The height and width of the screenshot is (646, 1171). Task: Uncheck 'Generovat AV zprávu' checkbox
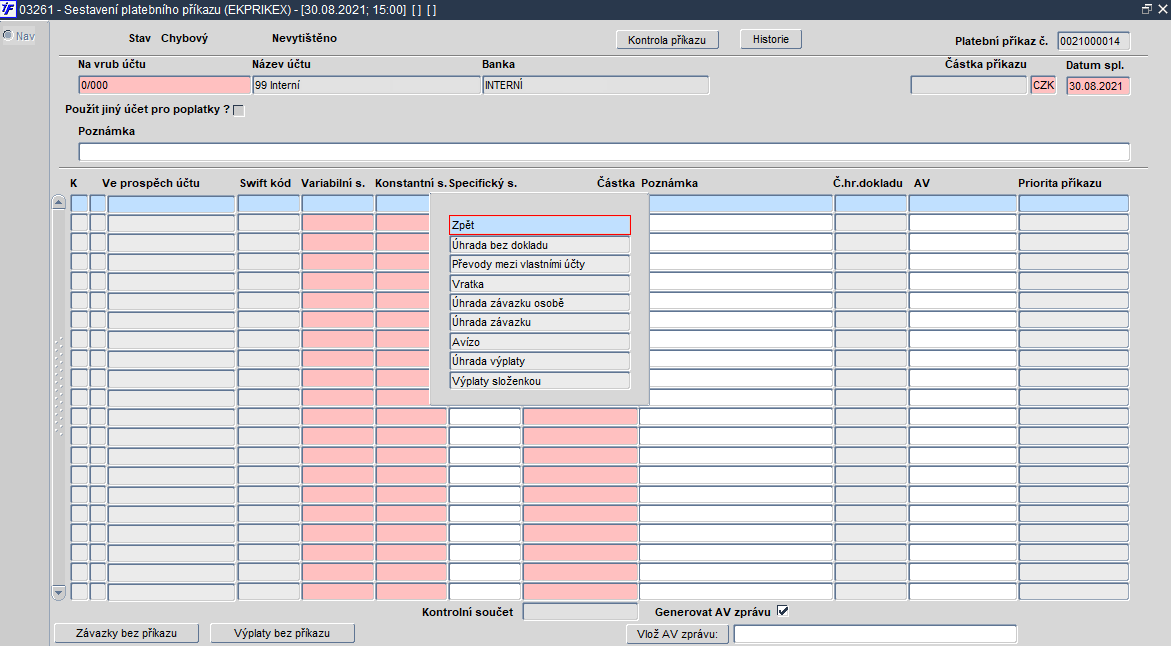pos(783,611)
